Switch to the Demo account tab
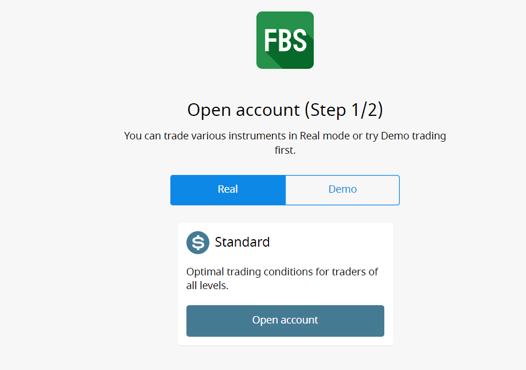 pos(343,190)
